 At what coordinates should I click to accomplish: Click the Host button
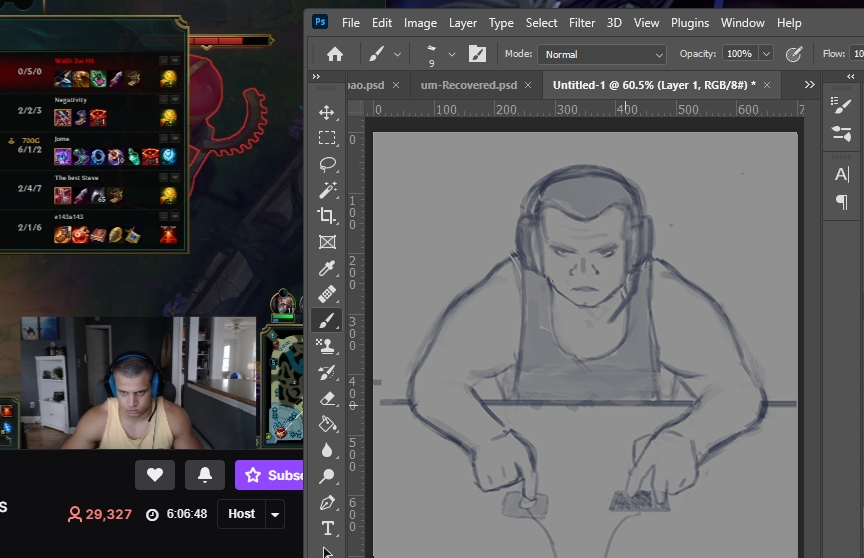[x=241, y=514]
